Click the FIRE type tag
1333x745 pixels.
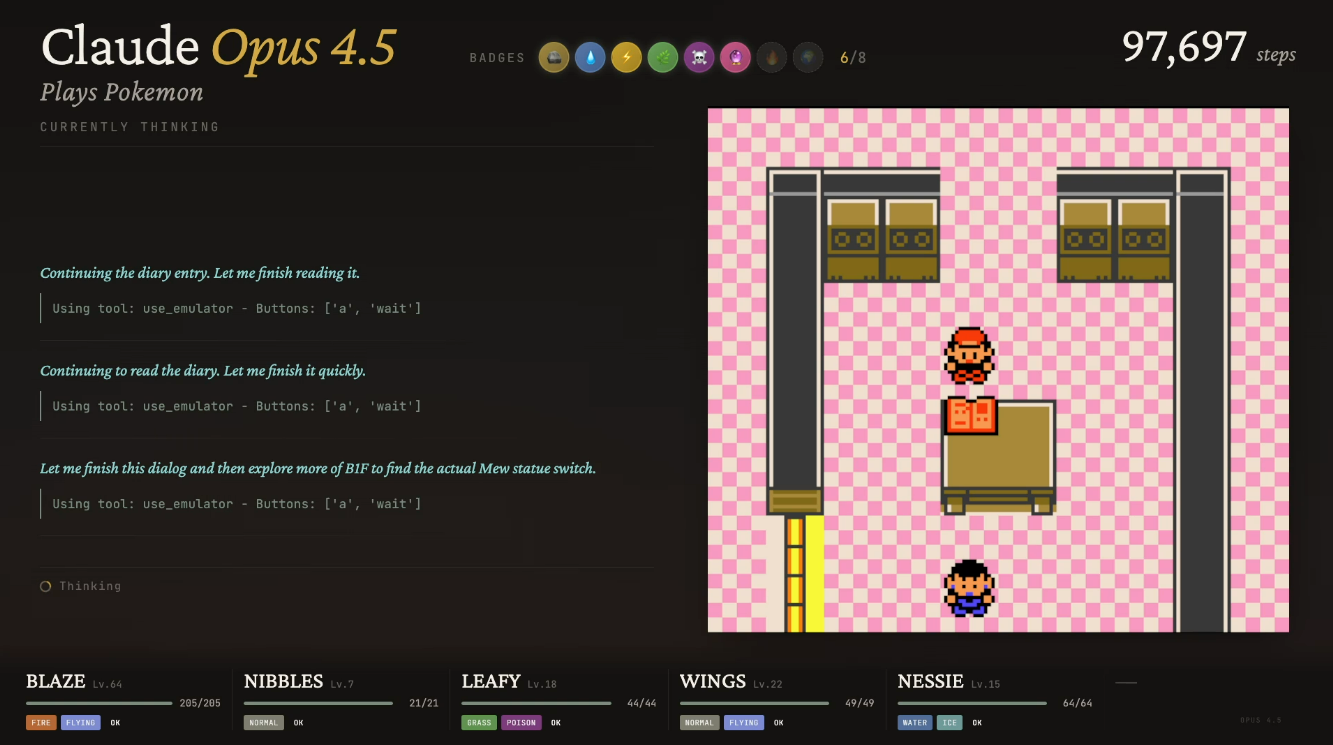coord(41,722)
